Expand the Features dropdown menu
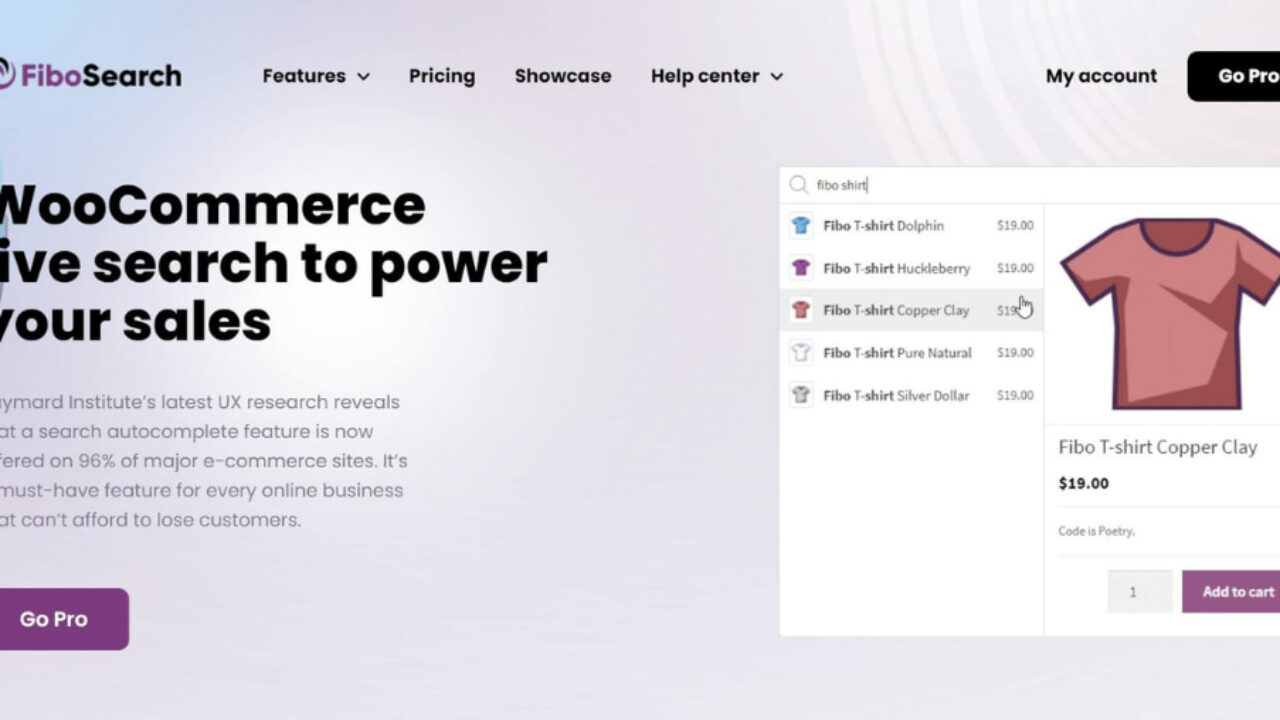Viewport: 1280px width, 720px height. [316, 76]
